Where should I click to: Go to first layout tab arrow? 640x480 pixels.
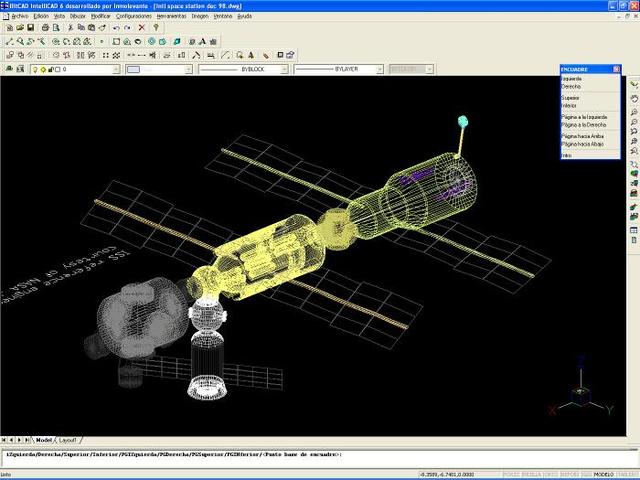pyautogui.click(x=4, y=440)
